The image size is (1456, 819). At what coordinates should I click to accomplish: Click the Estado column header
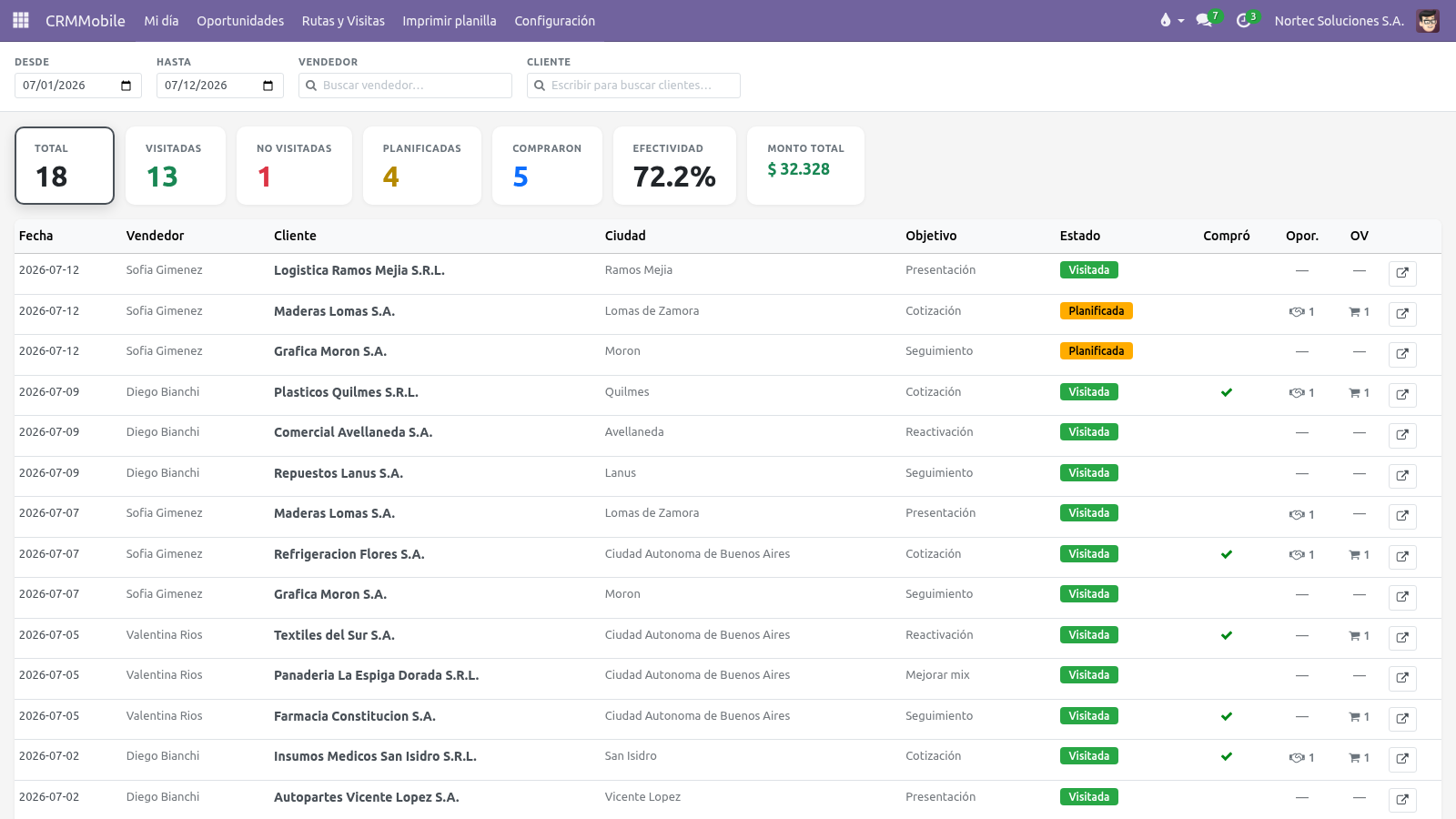(1080, 236)
